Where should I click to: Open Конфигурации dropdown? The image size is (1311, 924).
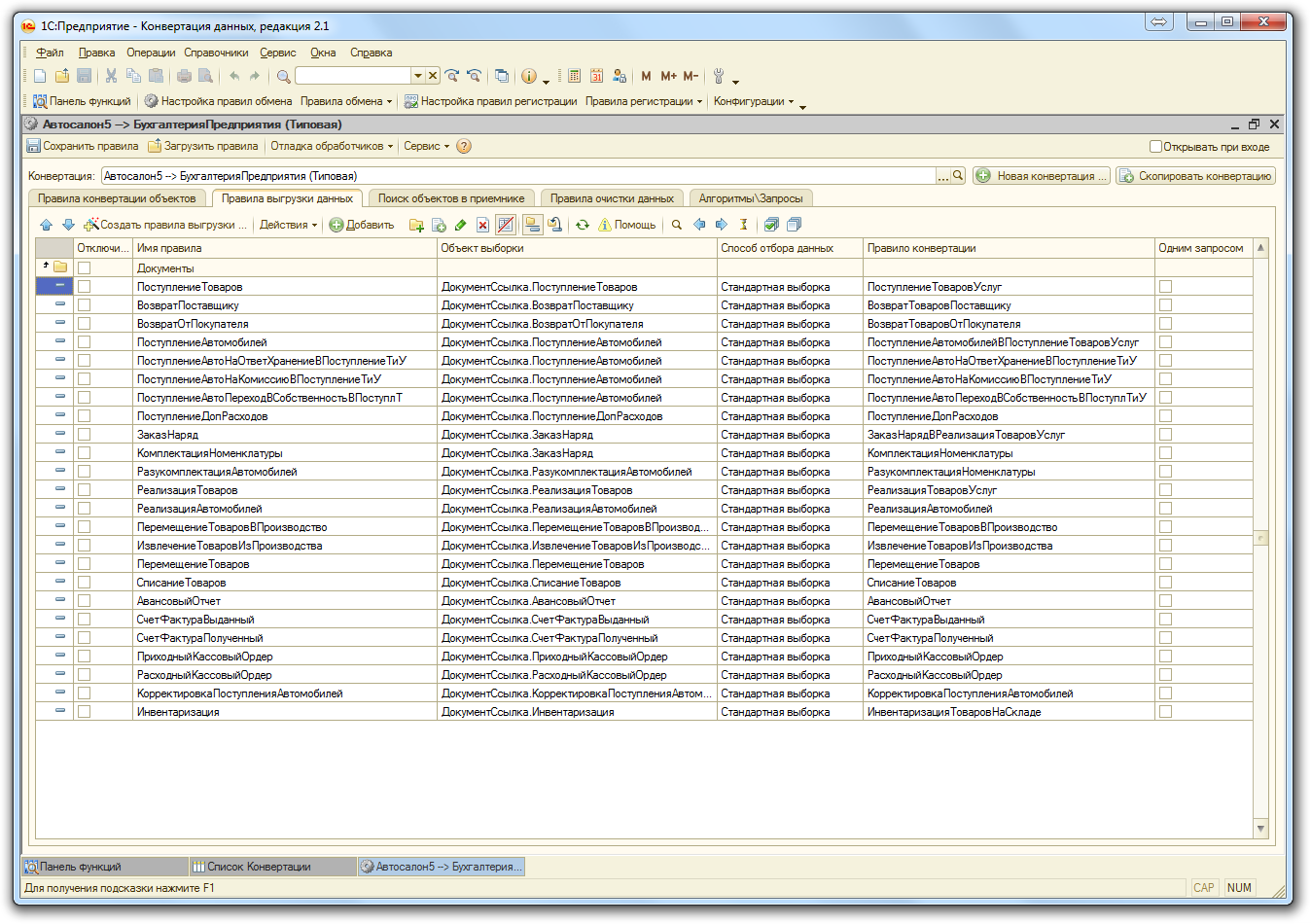754,101
